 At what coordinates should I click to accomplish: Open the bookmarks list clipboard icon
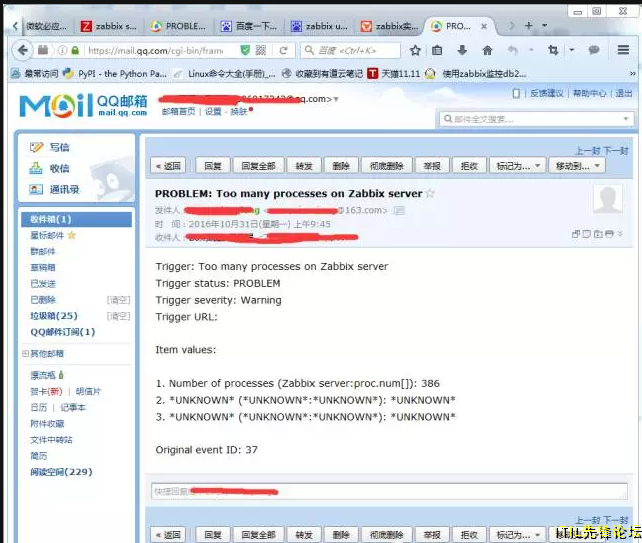(437, 50)
